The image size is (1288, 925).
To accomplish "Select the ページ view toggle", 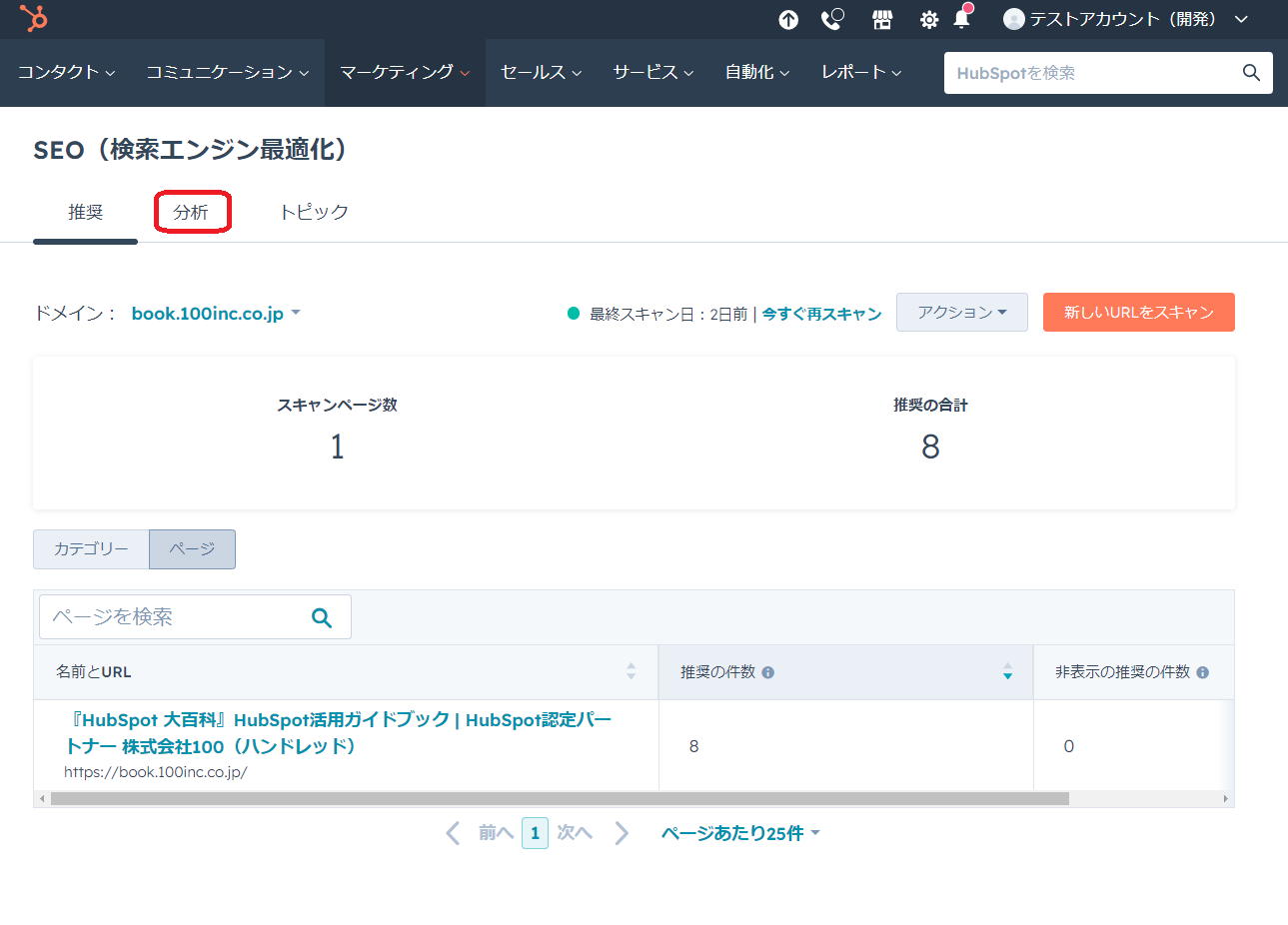I will pos(192,549).
